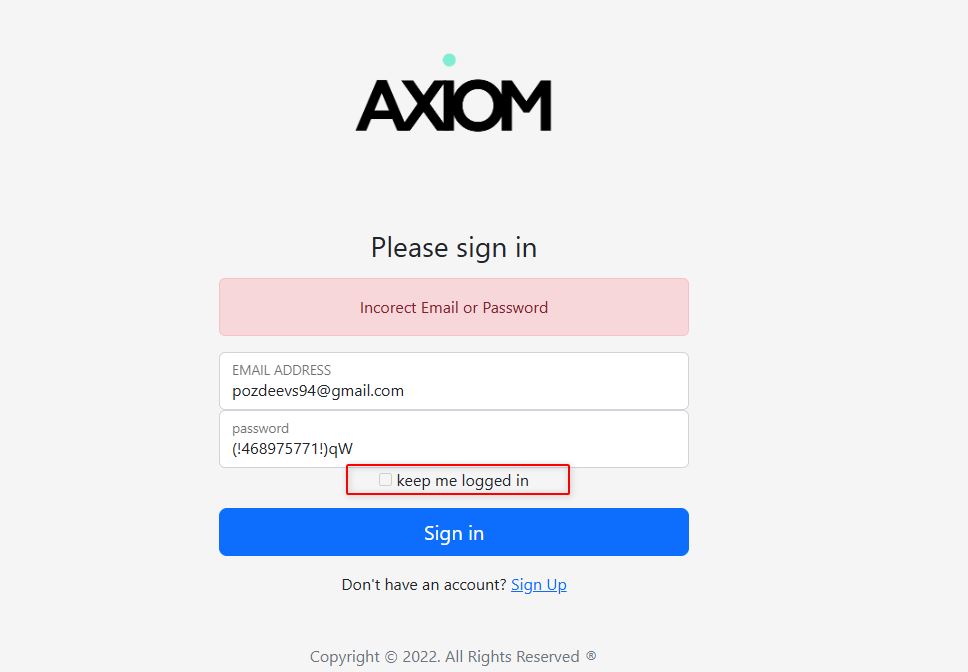The image size is (968, 672).
Task: Click the small password field label
Action: (260, 428)
